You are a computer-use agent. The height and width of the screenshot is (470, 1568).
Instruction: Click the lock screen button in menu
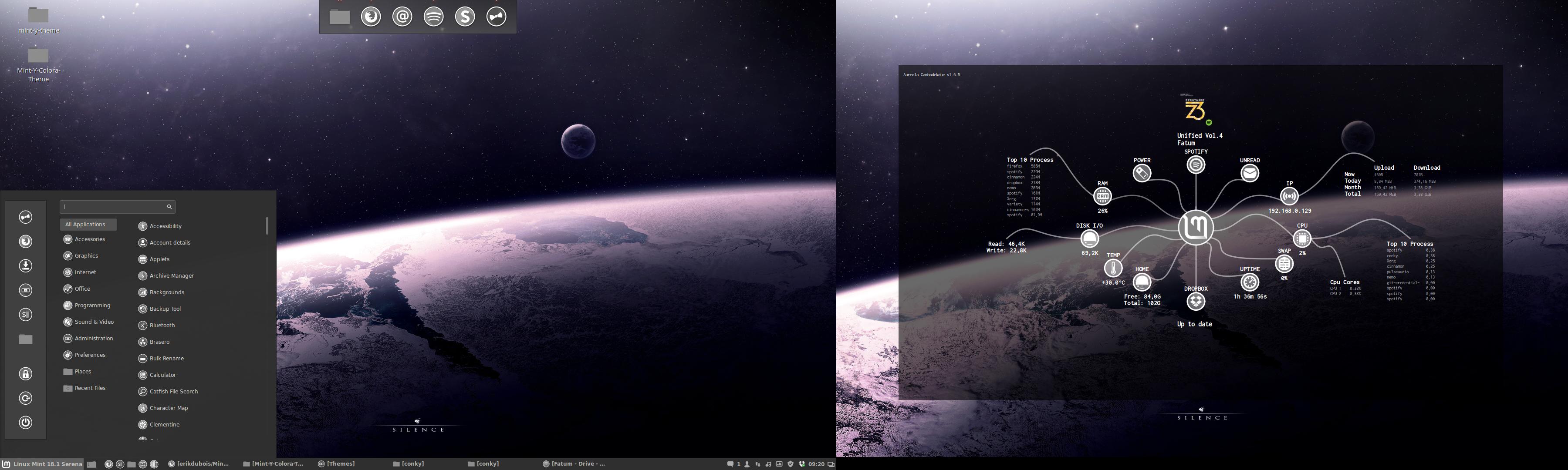(x=26, y=374)
